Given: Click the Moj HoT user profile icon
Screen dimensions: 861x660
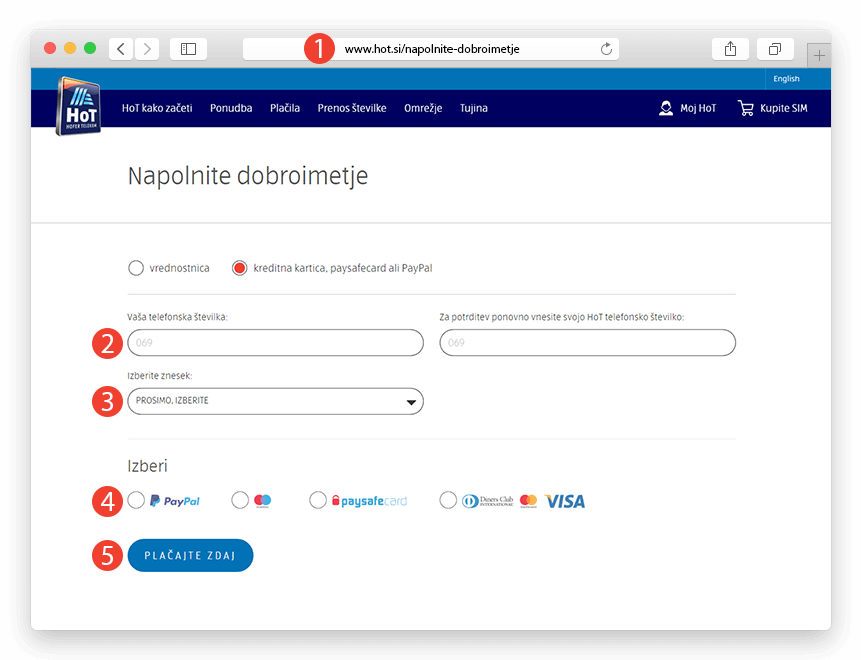Looking at the screenshot, I should (666, 108).
